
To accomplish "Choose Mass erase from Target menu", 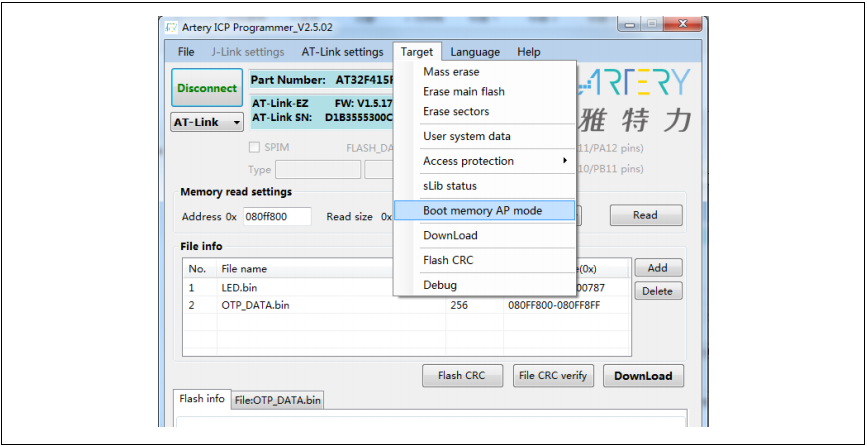I will 484,72.
